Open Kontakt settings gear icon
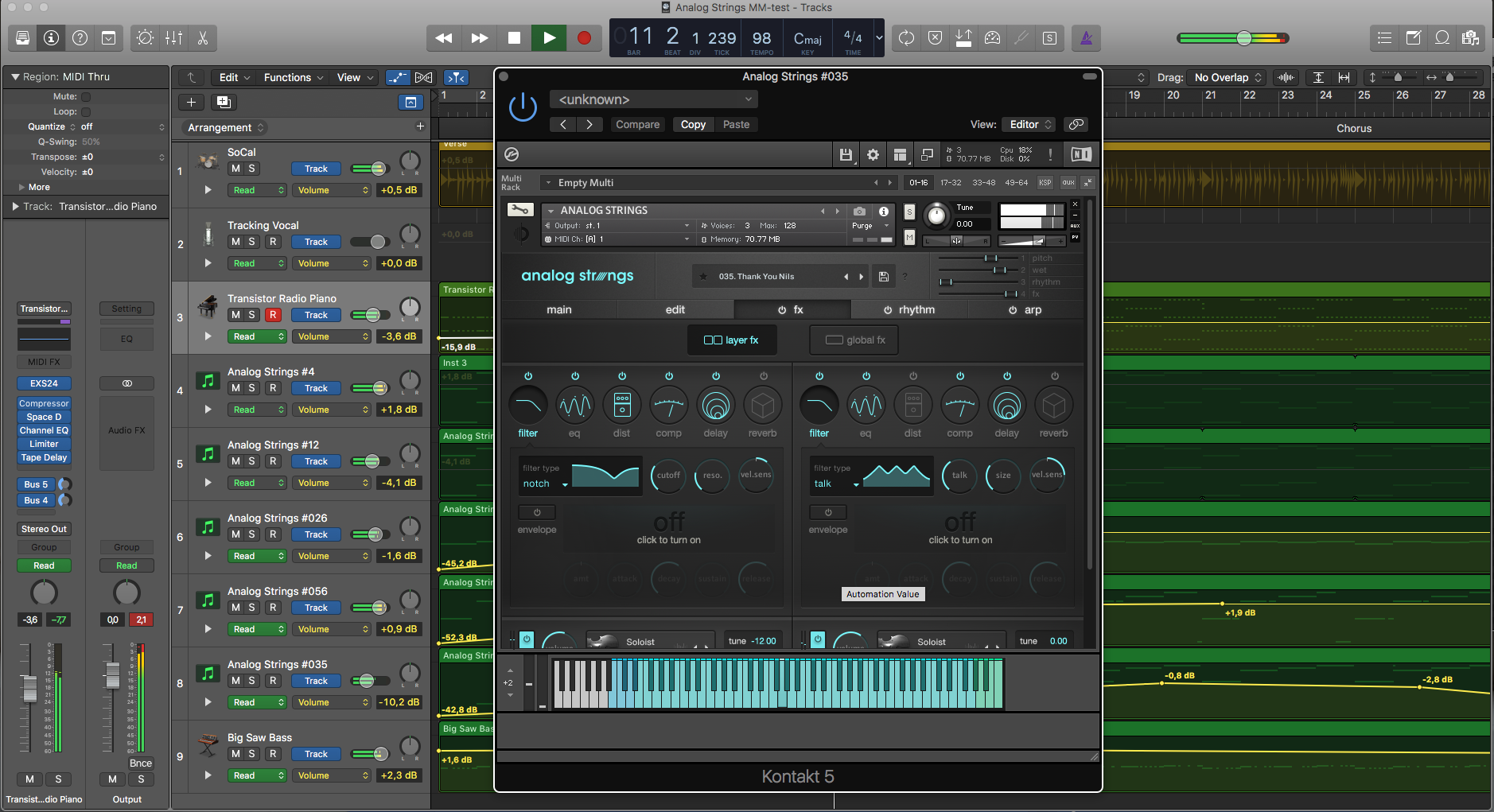Viewport: 1494px width, 812px height. 873,154
